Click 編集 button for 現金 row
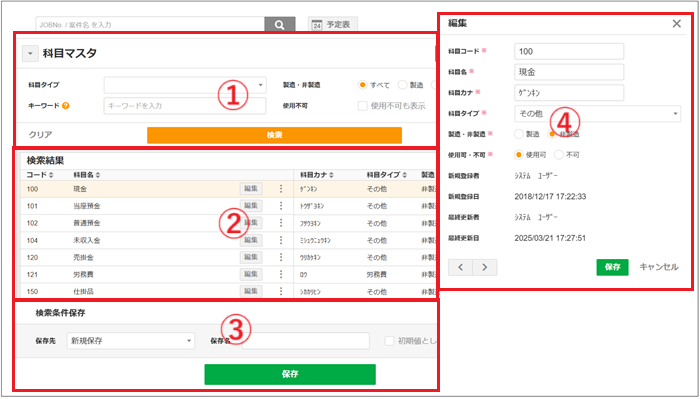 coord(251,189)
